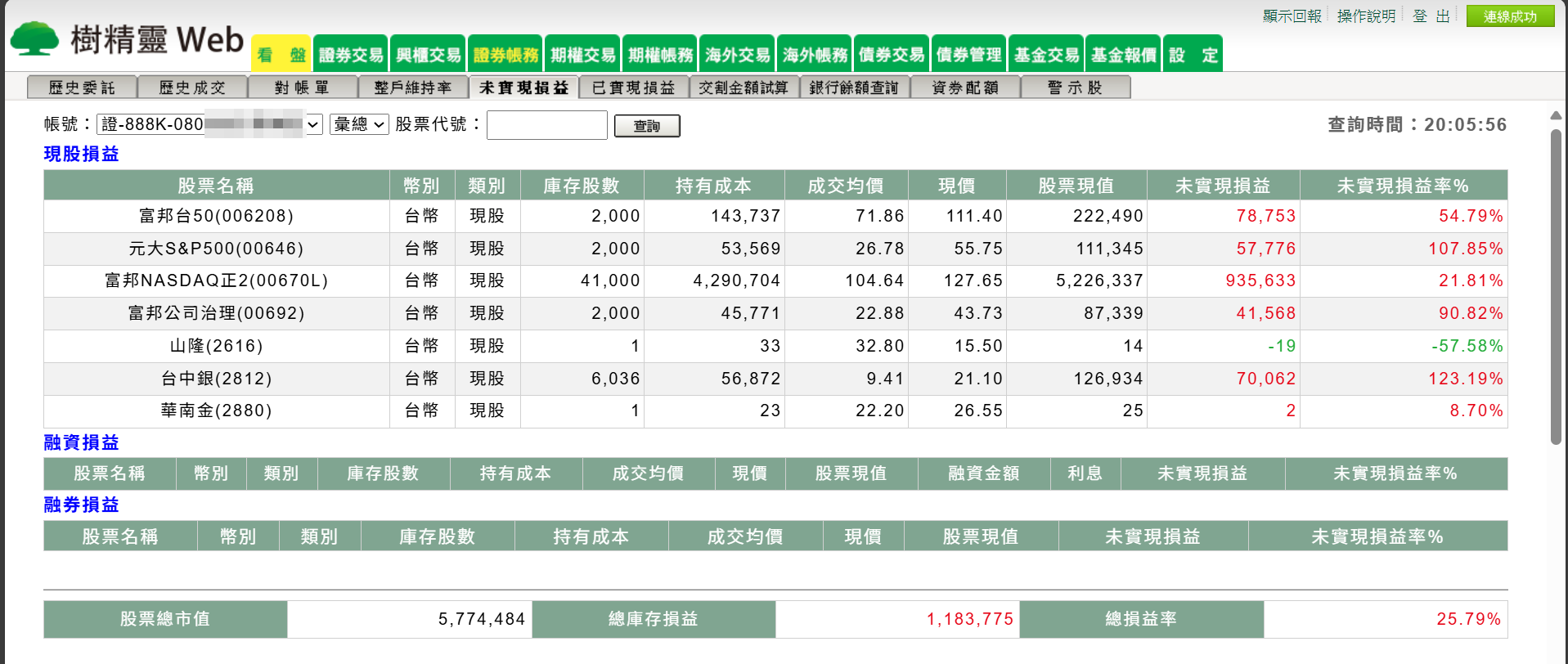Image resolution: width=1568 pixels, height=664 pixels.
Task: Open the 證券交易 tab
Action: [x=351, y=54]
